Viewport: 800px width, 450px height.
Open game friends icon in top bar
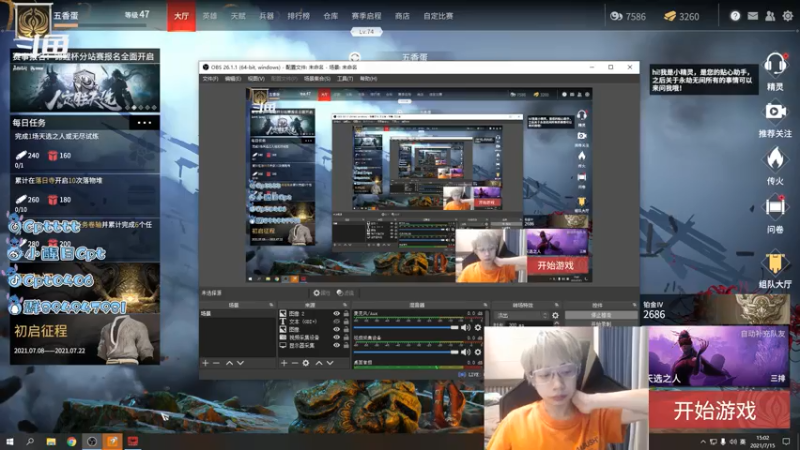coord(770,16)
